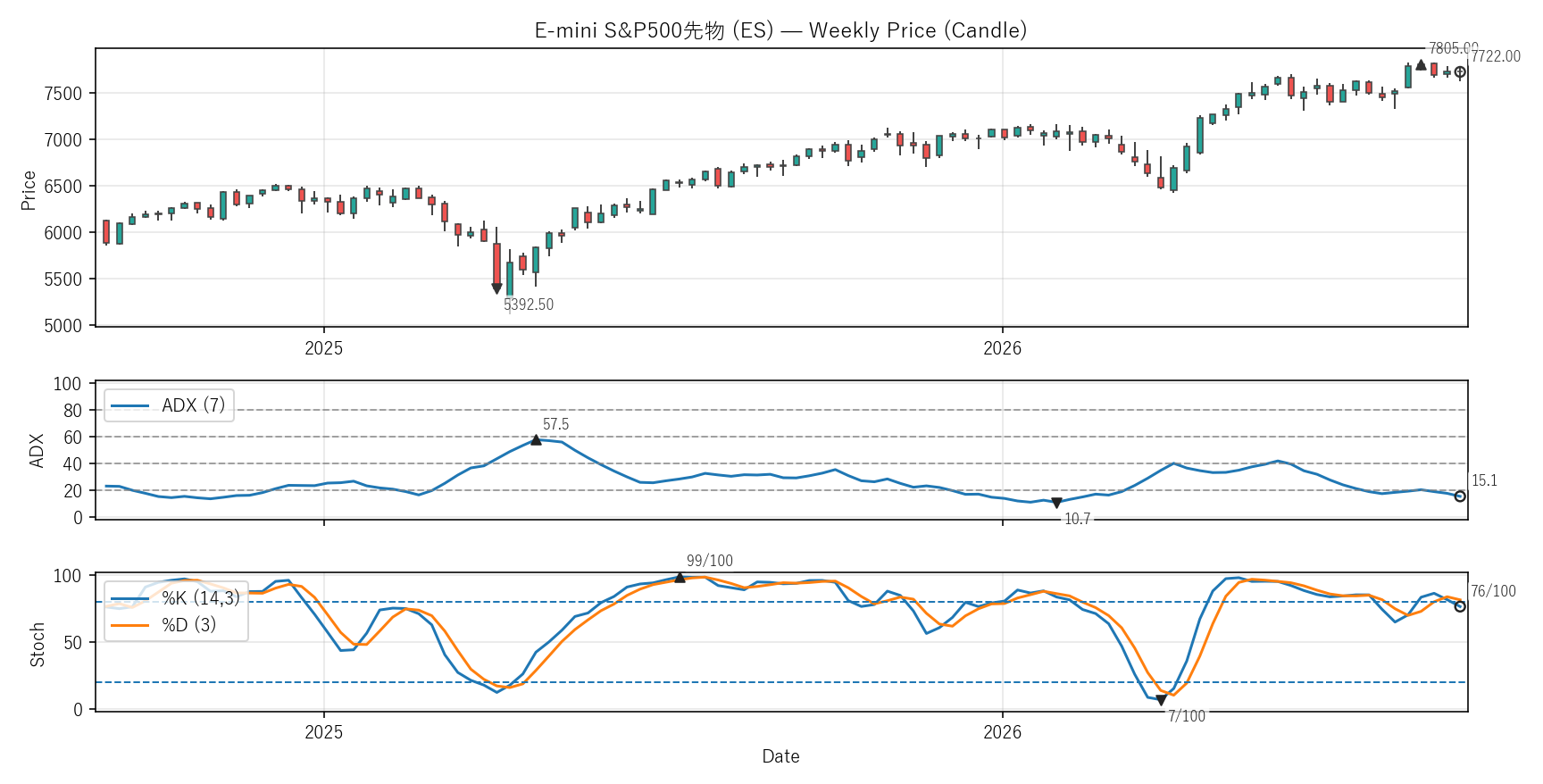This screenshot has width=1543, height=784.
Task: Click the 15.1 current ADX value label
Action: [x=1484, y=480]
